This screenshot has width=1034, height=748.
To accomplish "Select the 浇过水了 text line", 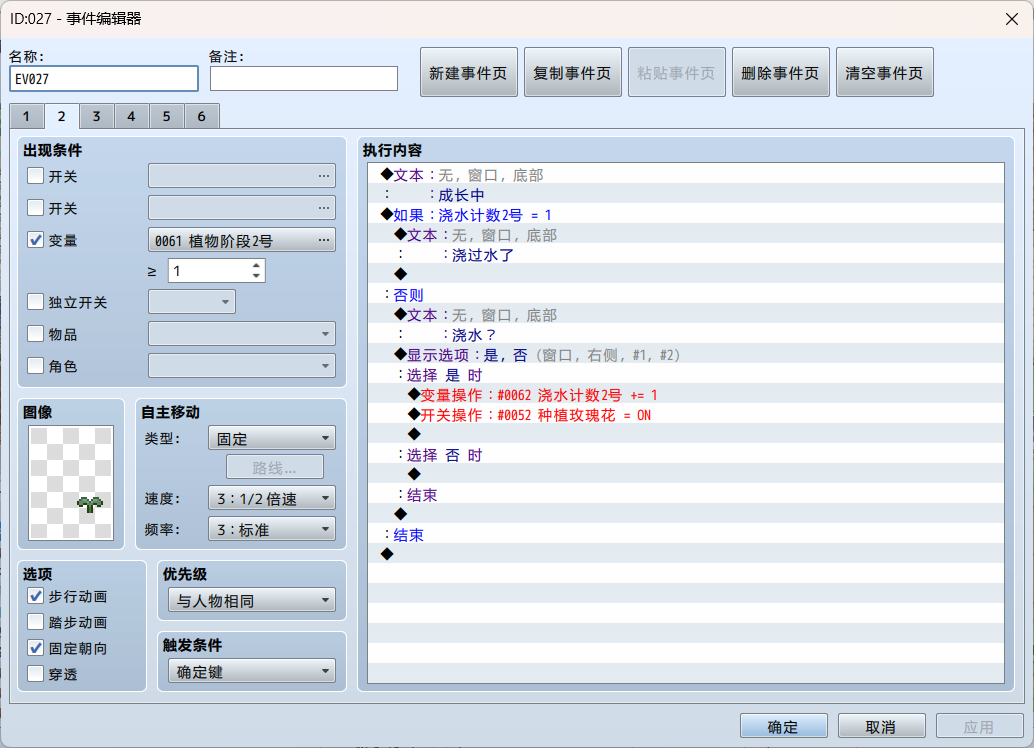I will click(686, 255).
